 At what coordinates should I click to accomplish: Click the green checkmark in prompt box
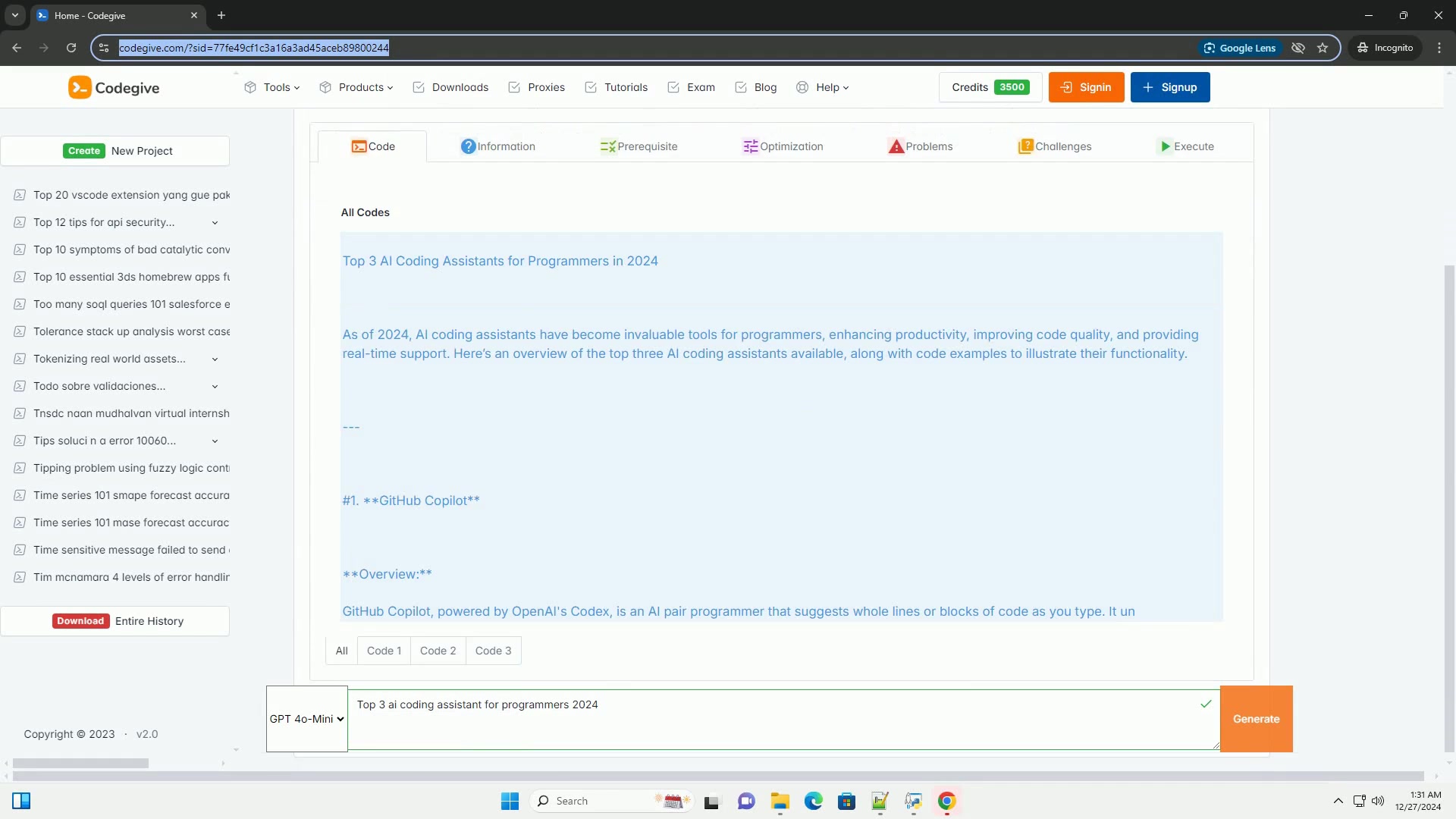click(1206, 704)
